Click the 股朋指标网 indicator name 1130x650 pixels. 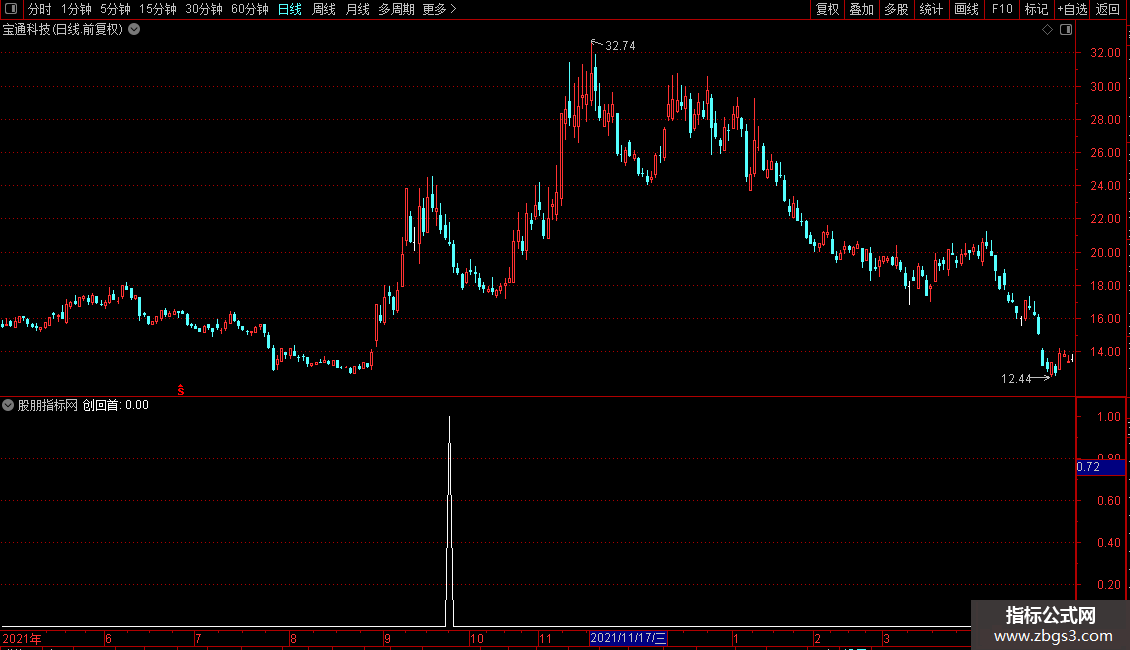point(48,405)
